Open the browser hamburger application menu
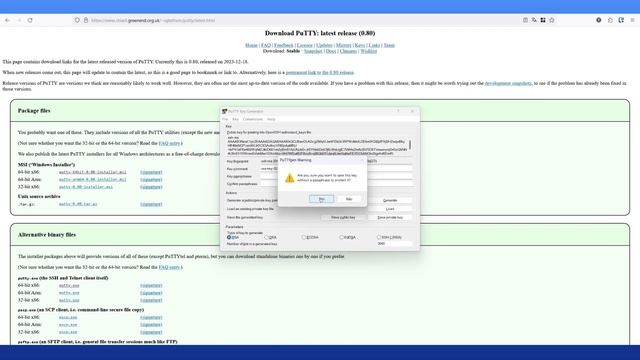 pos(632,20)
